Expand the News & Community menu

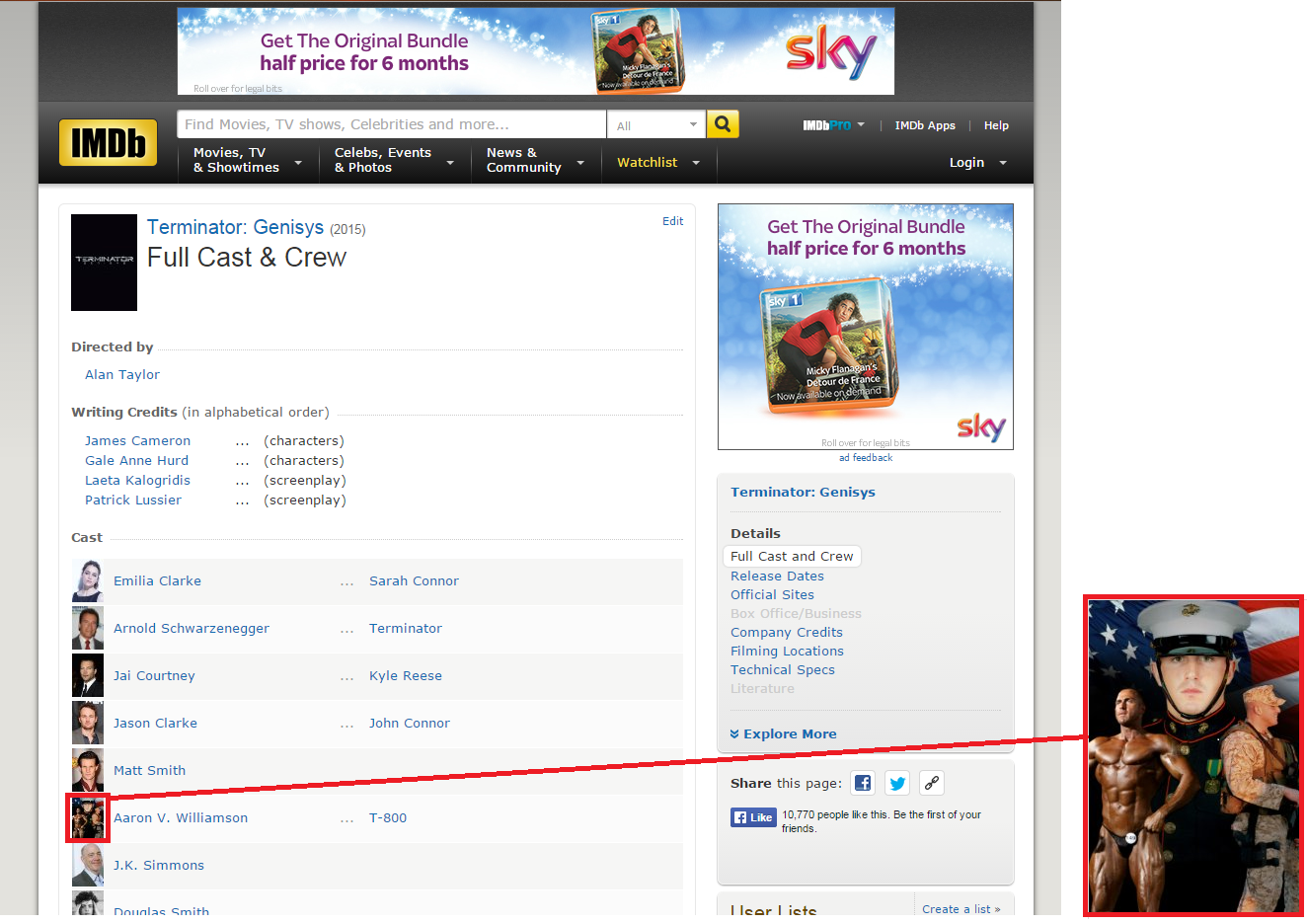(x=536, y=160)
